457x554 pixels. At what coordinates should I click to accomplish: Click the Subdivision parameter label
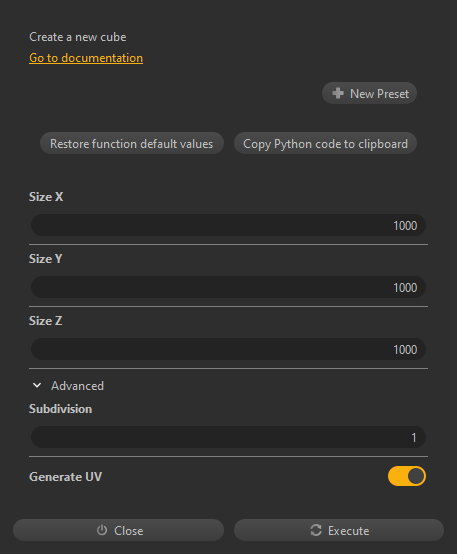[x=60, y=409]
